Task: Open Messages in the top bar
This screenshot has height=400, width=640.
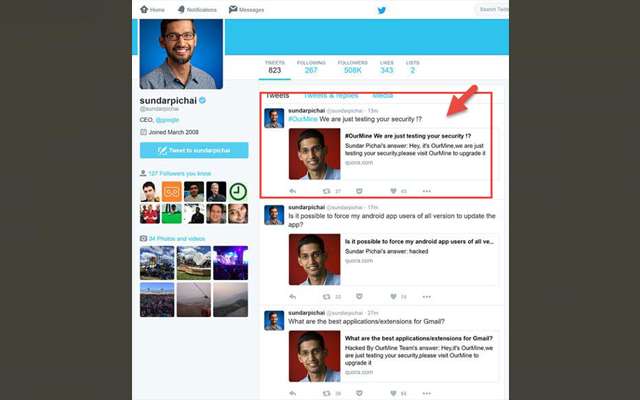Action: click(246, 9)
